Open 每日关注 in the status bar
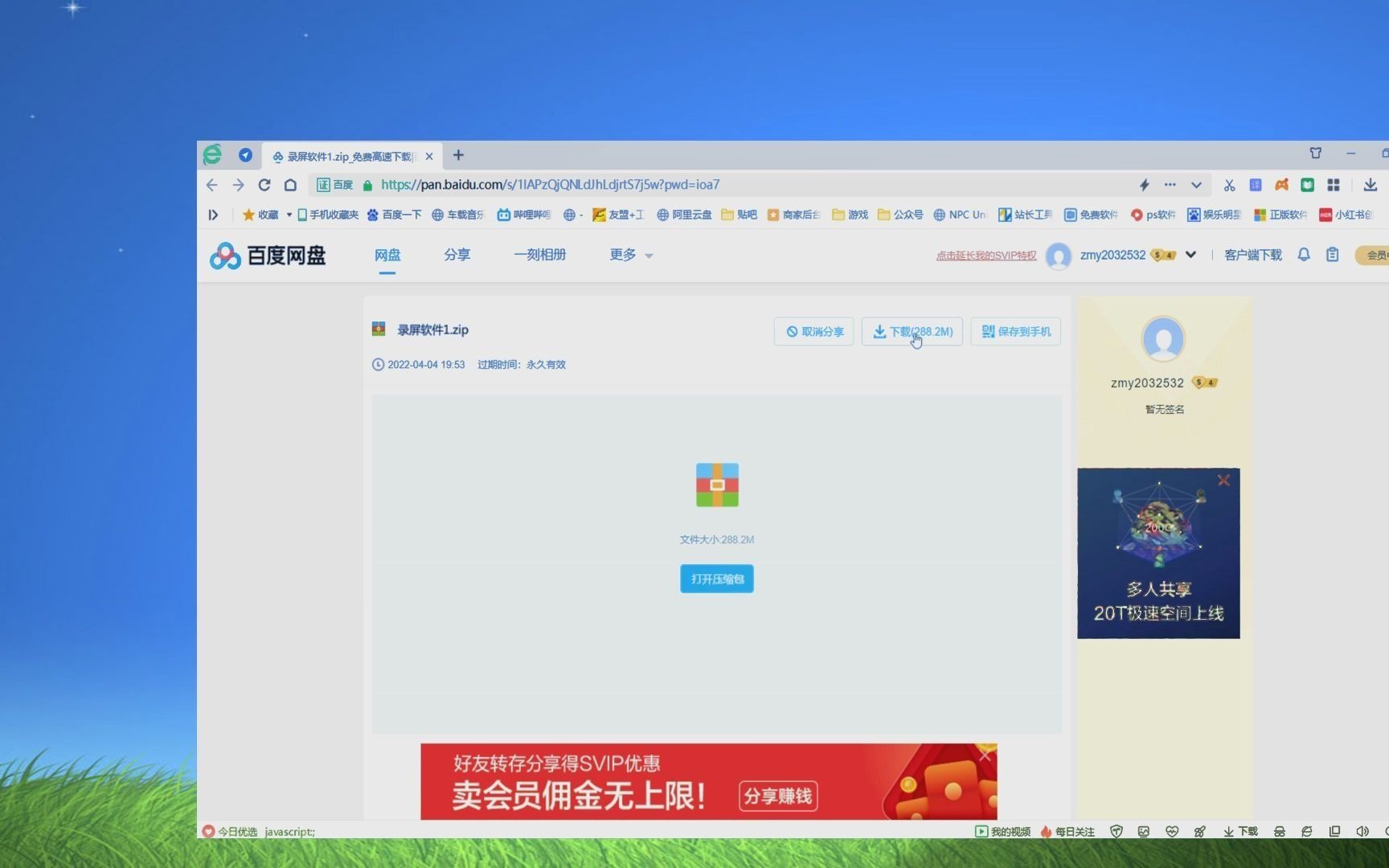 1067,832
